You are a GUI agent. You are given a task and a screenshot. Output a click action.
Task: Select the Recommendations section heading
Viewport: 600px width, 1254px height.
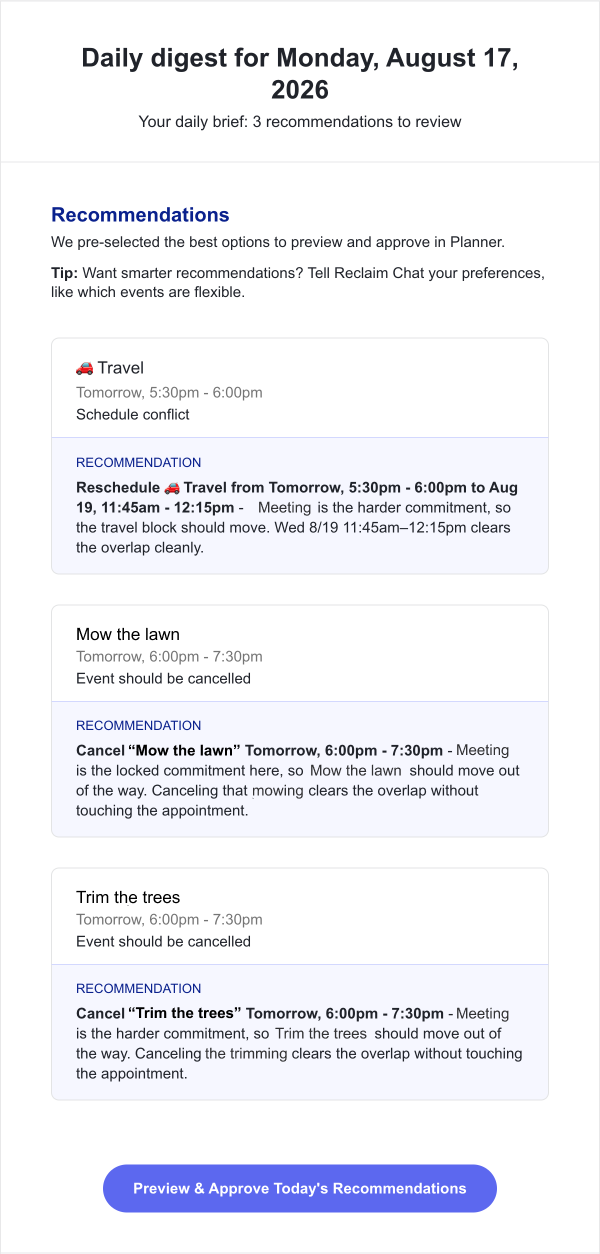tap(140, 214)
